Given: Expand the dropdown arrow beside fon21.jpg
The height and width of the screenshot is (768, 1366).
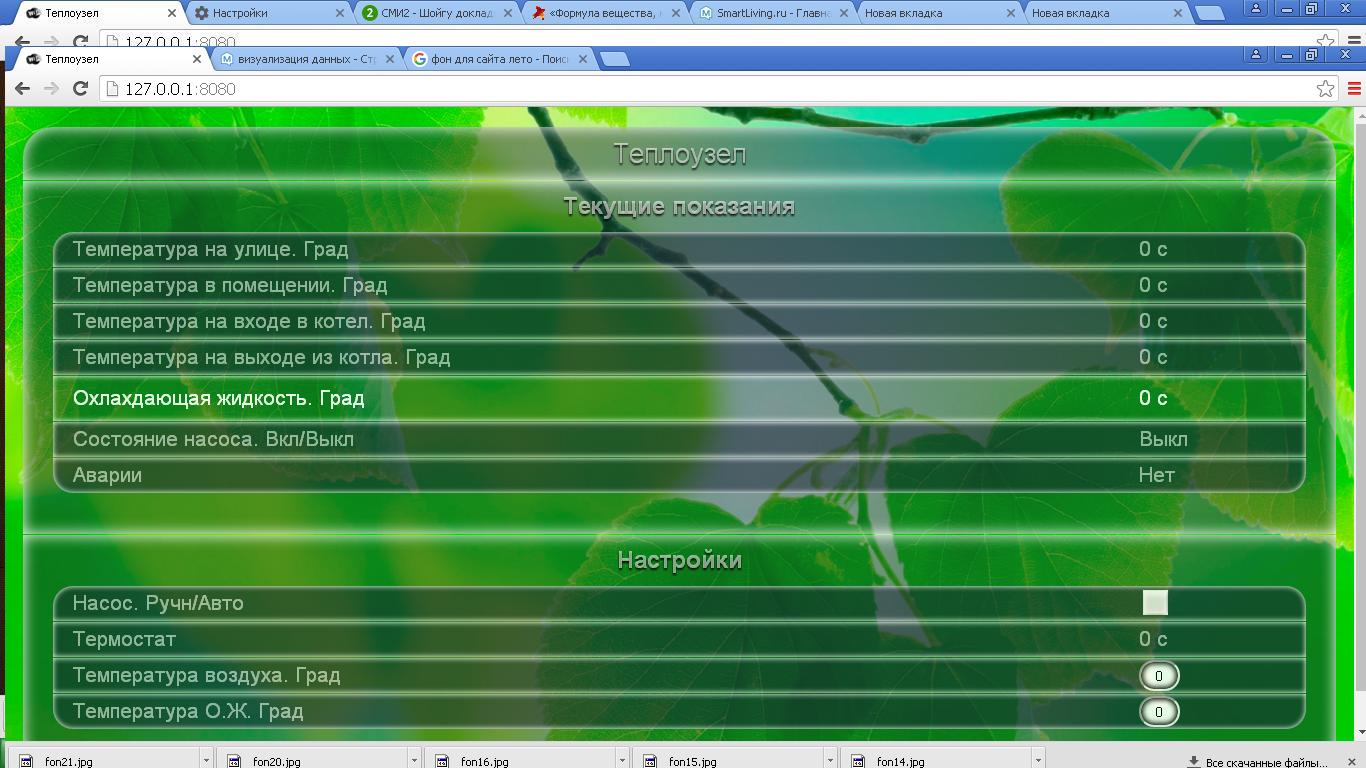Looking at the screenshot, I should click(206, 761).
